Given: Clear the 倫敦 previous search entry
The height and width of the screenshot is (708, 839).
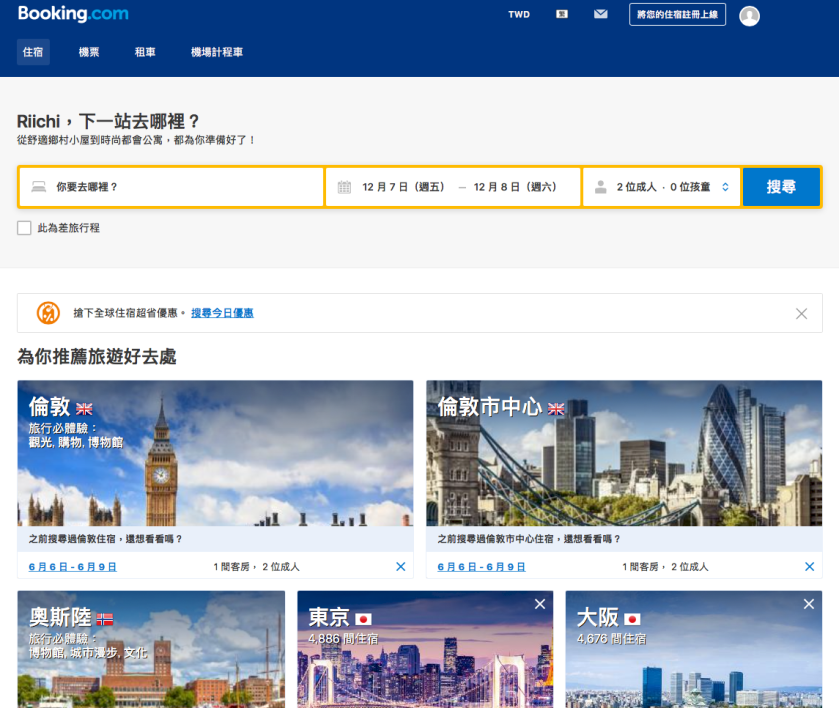Looking at the screenshot, I should (401, 567).
